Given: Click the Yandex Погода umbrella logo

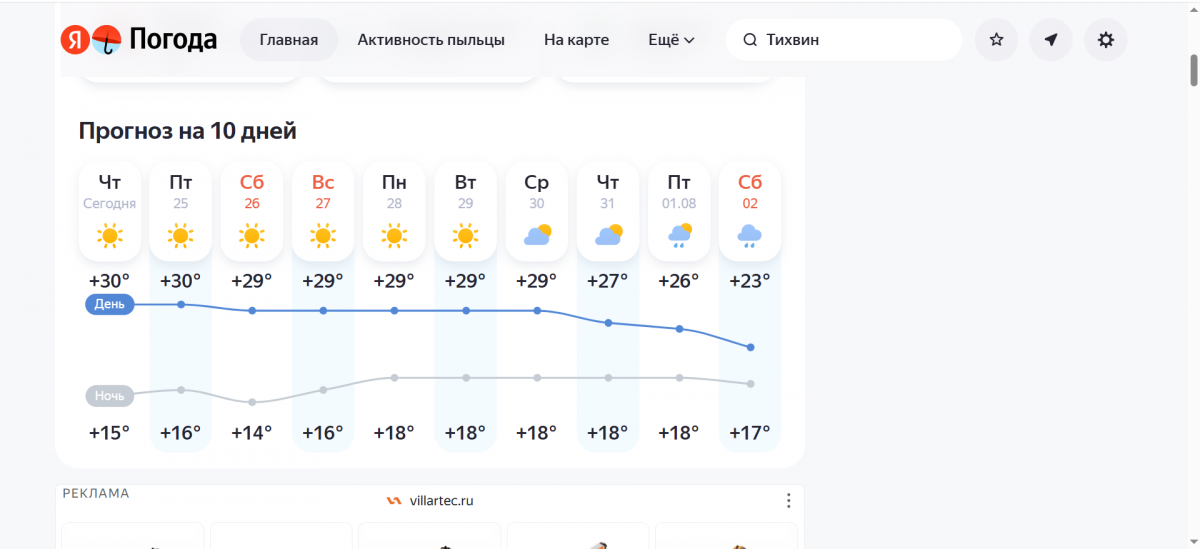Looking at the screenshot, I should click(x=107, y=40).
